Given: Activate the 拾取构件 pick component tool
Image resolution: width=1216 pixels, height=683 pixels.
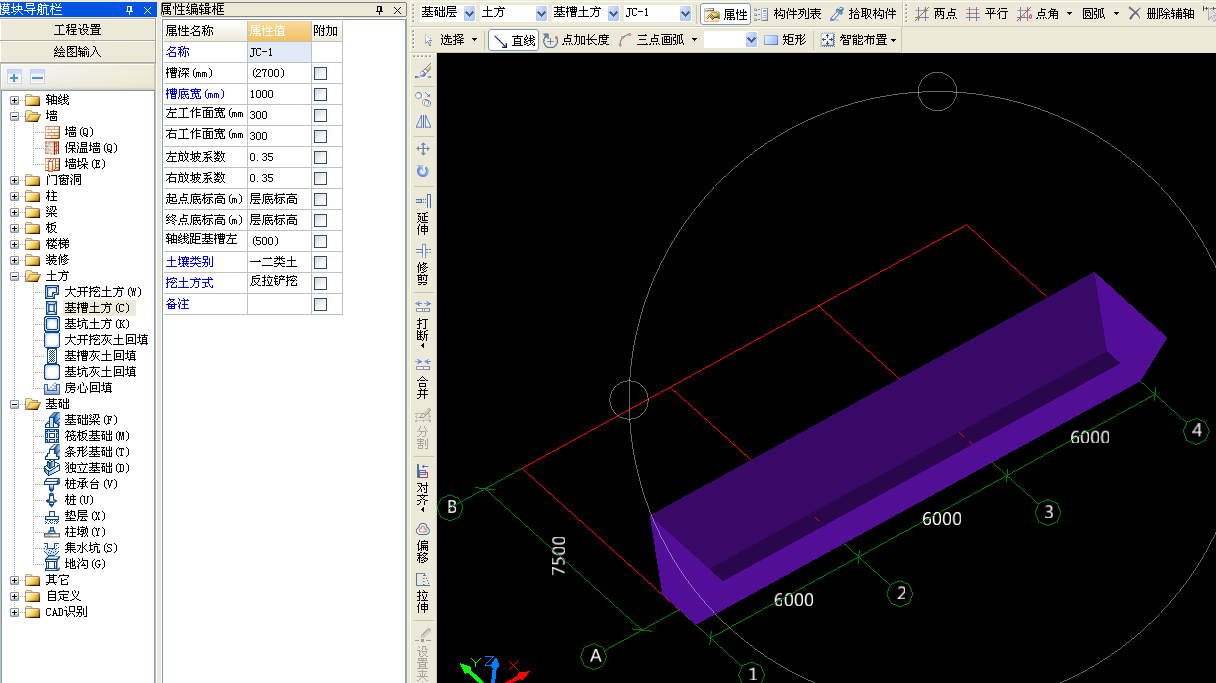Looking at the screenshot, I should [863, 14].
